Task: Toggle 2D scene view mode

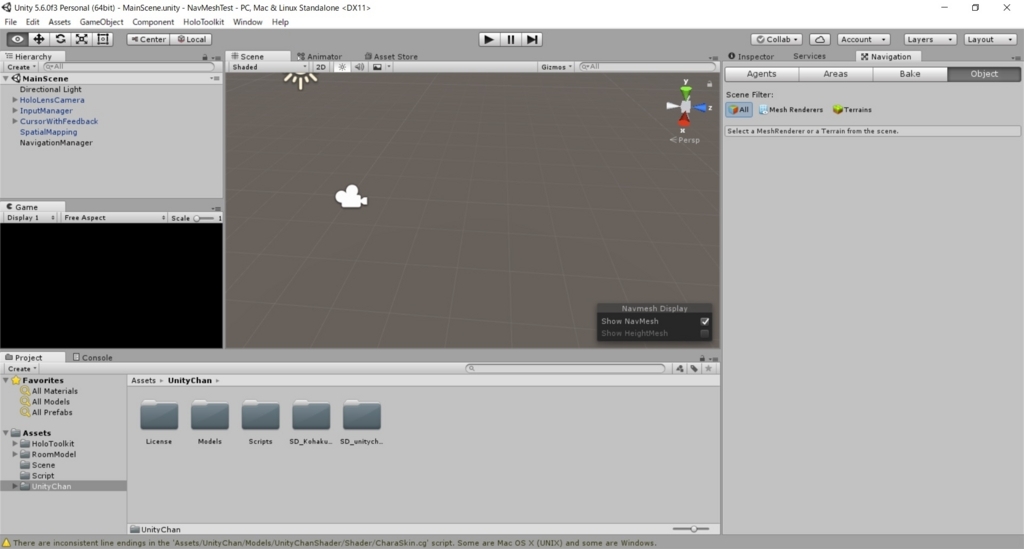Action: 321,67
